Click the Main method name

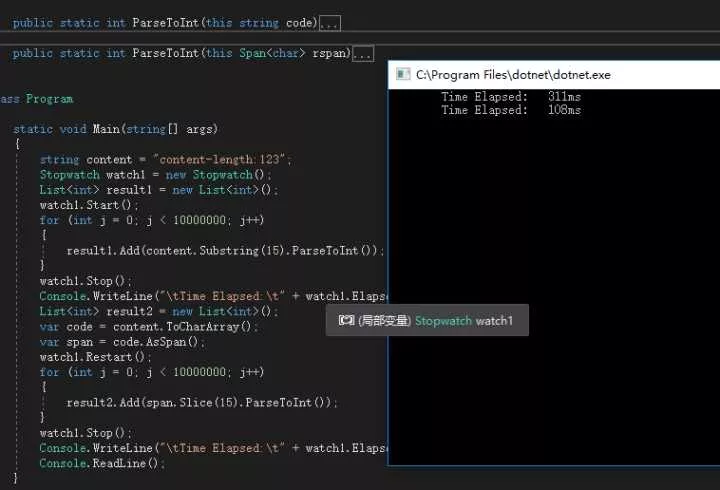(106, 129)
